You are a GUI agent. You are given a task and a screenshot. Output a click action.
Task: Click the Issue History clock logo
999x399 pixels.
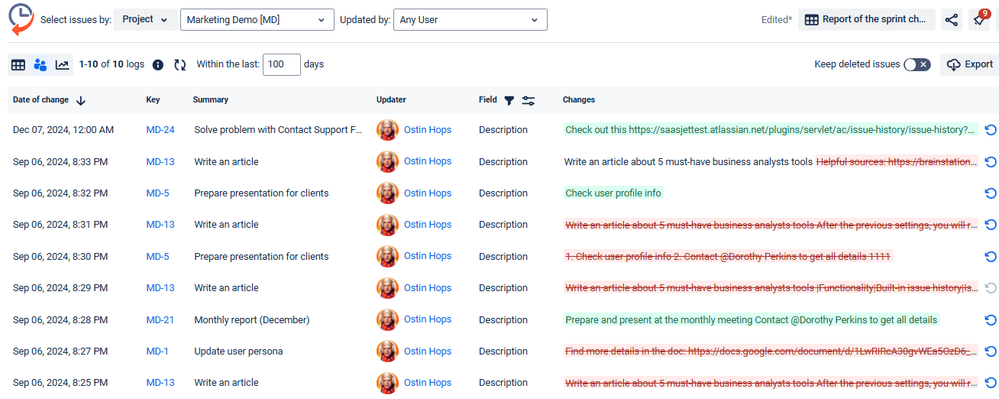coord(21,19)
